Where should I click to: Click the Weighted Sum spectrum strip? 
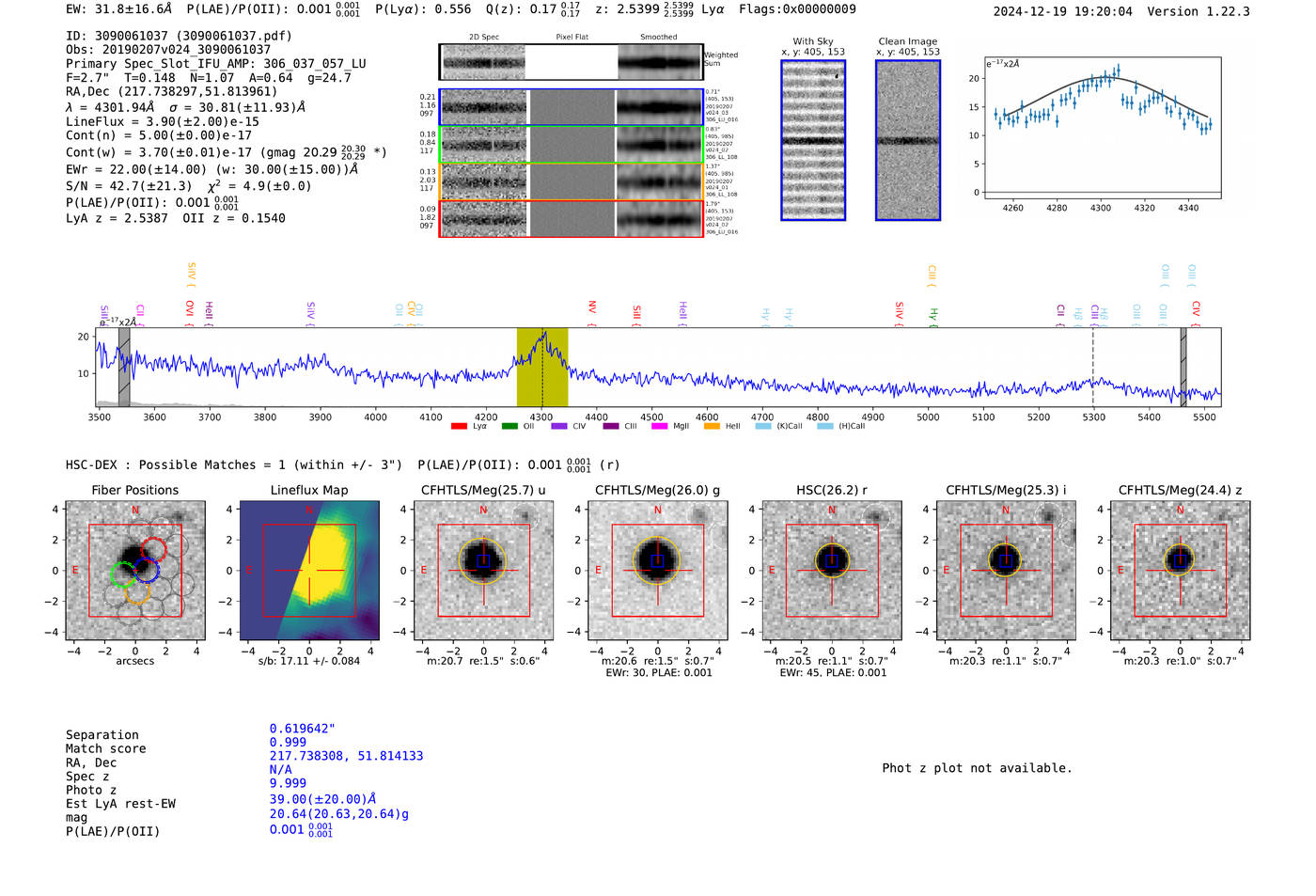point(571,62)
